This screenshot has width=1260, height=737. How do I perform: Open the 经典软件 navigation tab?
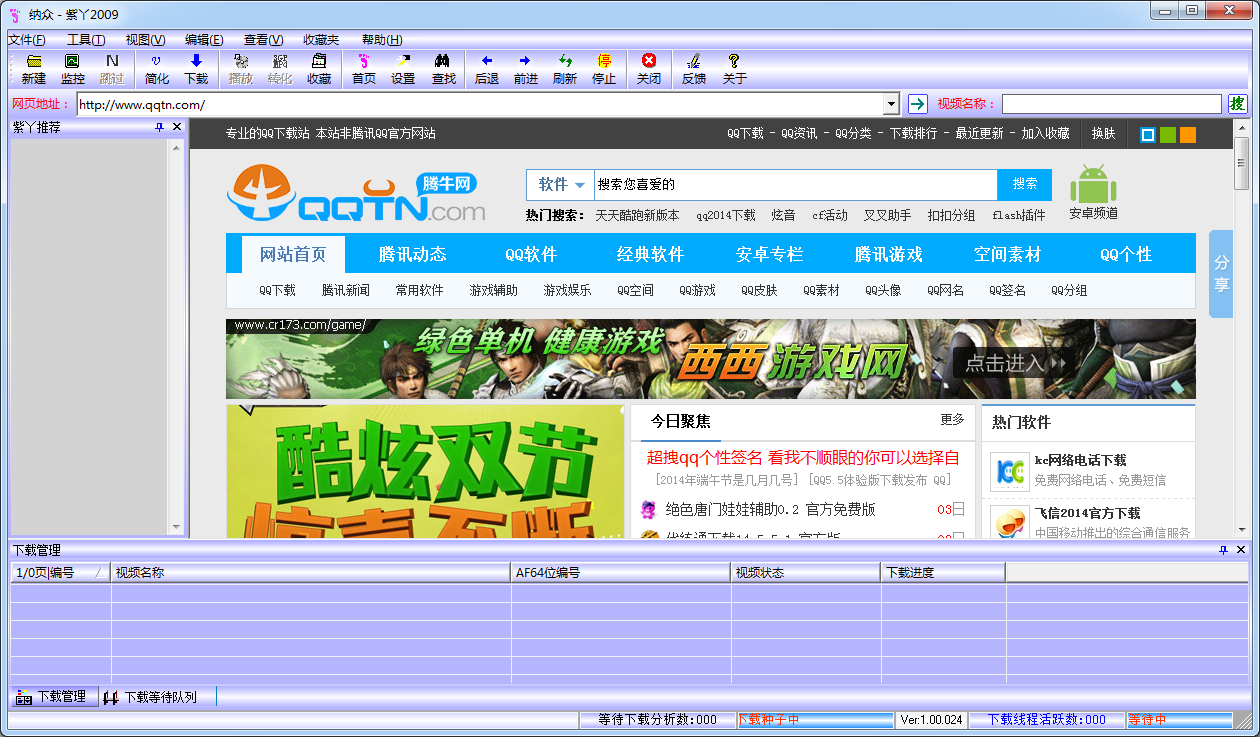tap(650, 254)
